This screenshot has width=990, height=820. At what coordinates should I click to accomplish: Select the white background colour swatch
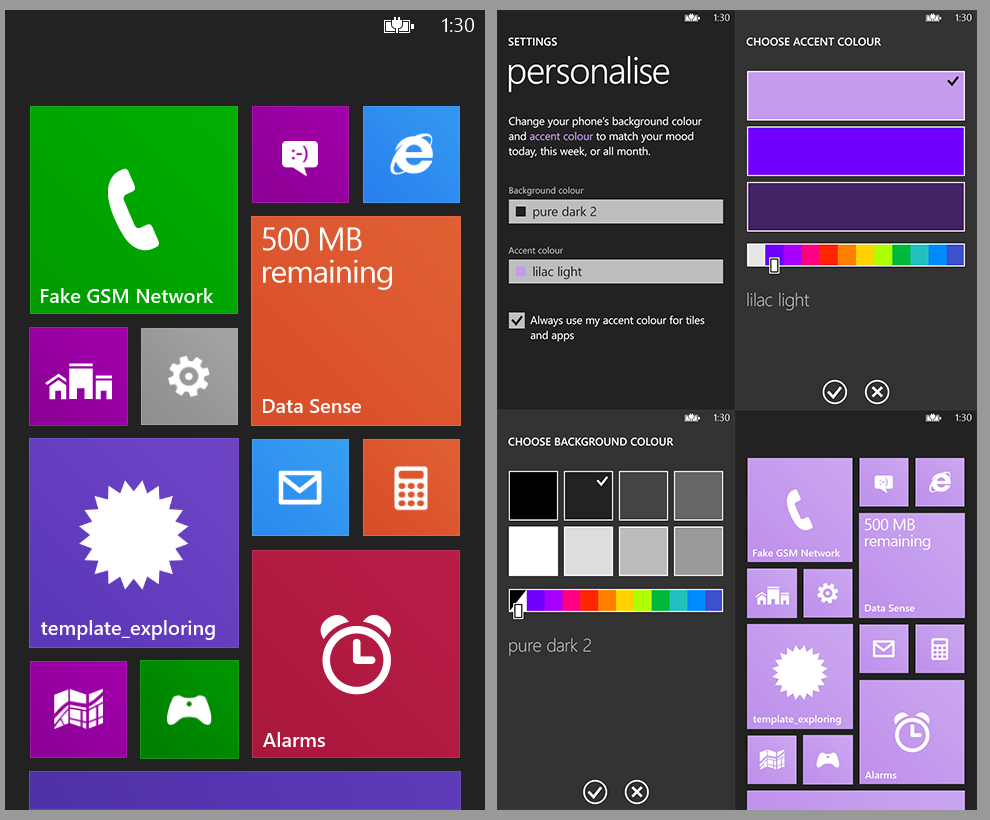(x=533, y=551)
